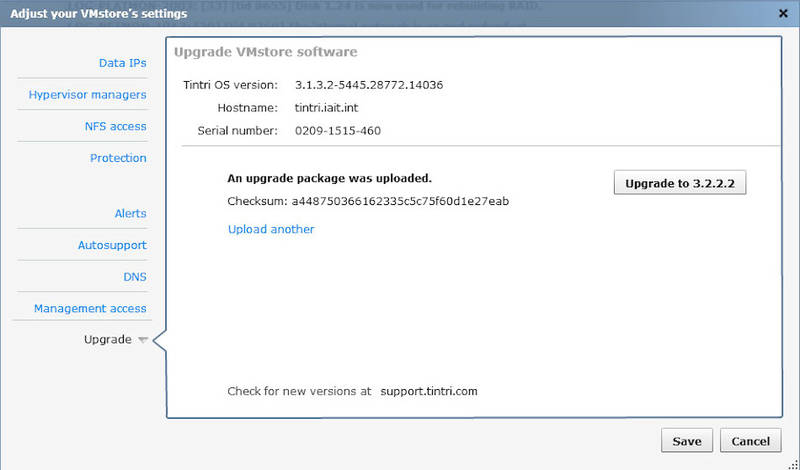Open the support.tintri.com link

[x=429, y=391]
